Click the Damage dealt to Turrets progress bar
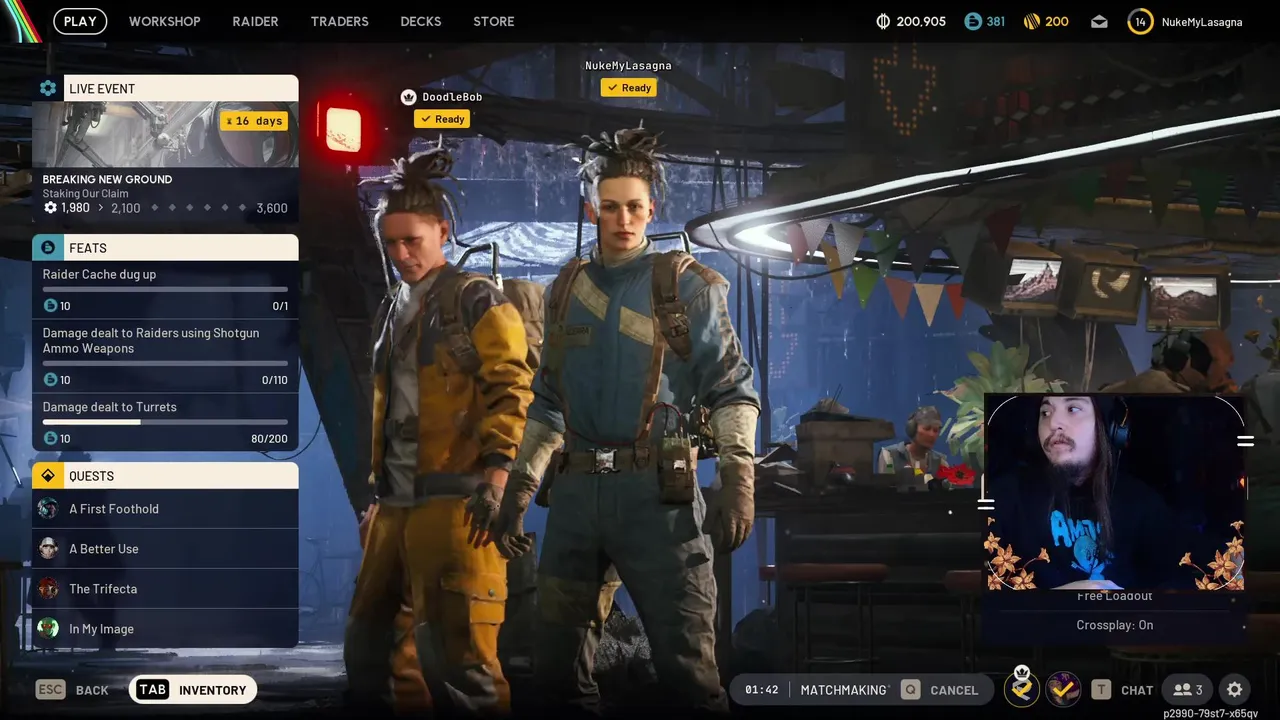The image size is (1280, 720). [x=165, y=422]
